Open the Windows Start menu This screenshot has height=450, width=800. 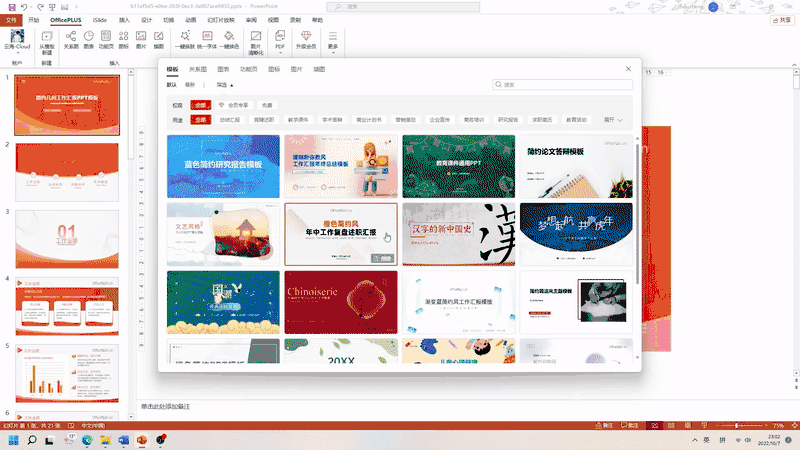click(x=13, y=440)
